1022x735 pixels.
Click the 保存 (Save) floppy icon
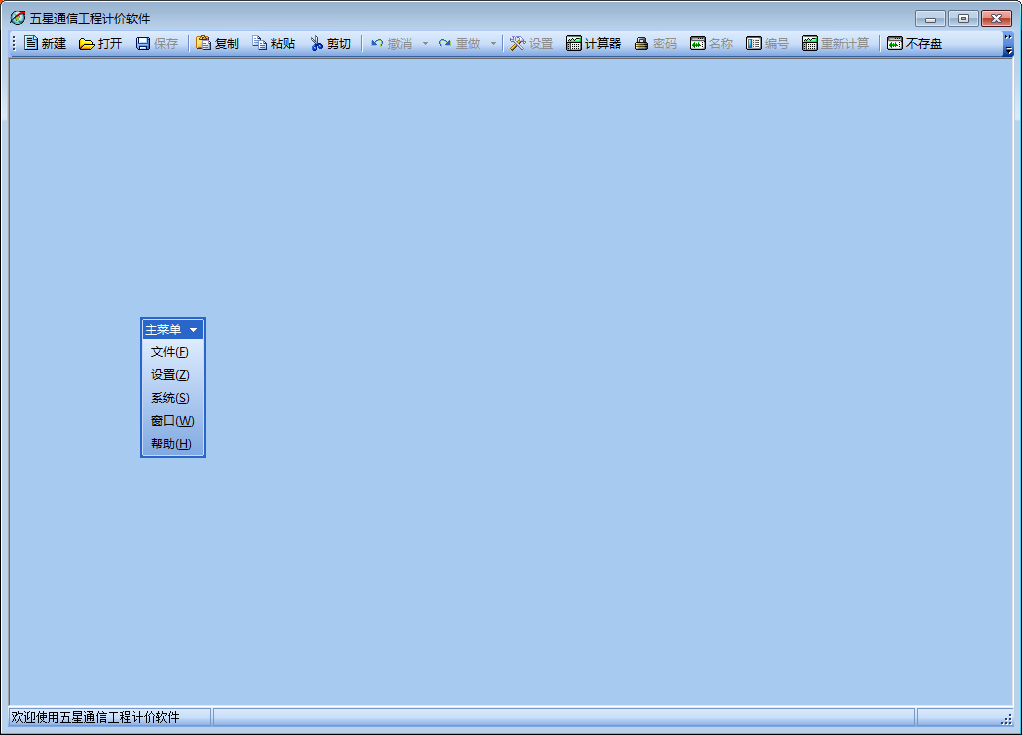(x=143, y=44)
